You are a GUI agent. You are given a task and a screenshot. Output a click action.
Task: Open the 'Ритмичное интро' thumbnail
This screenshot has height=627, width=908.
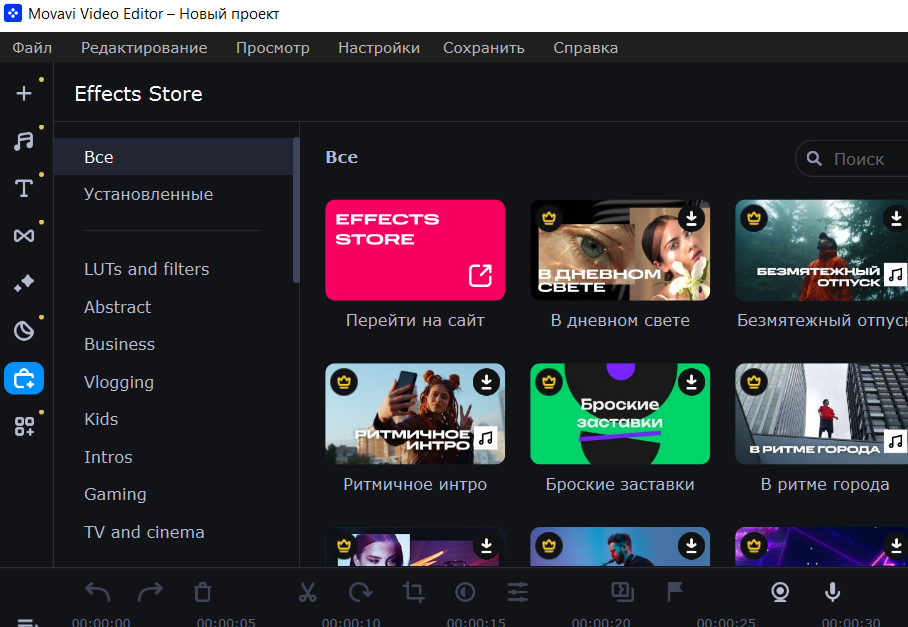pyautogui.click(x=415, y=413)
